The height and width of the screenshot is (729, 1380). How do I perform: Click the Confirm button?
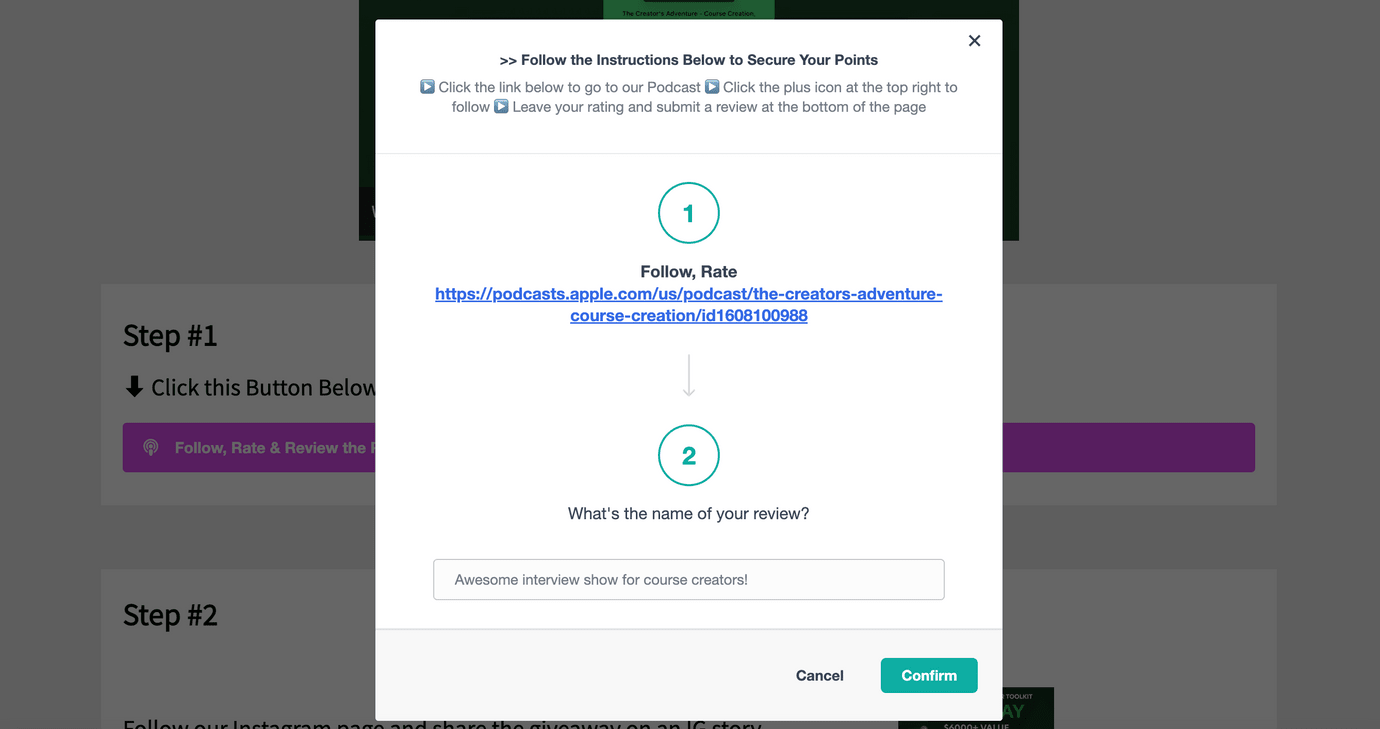[x=929, y=675]
